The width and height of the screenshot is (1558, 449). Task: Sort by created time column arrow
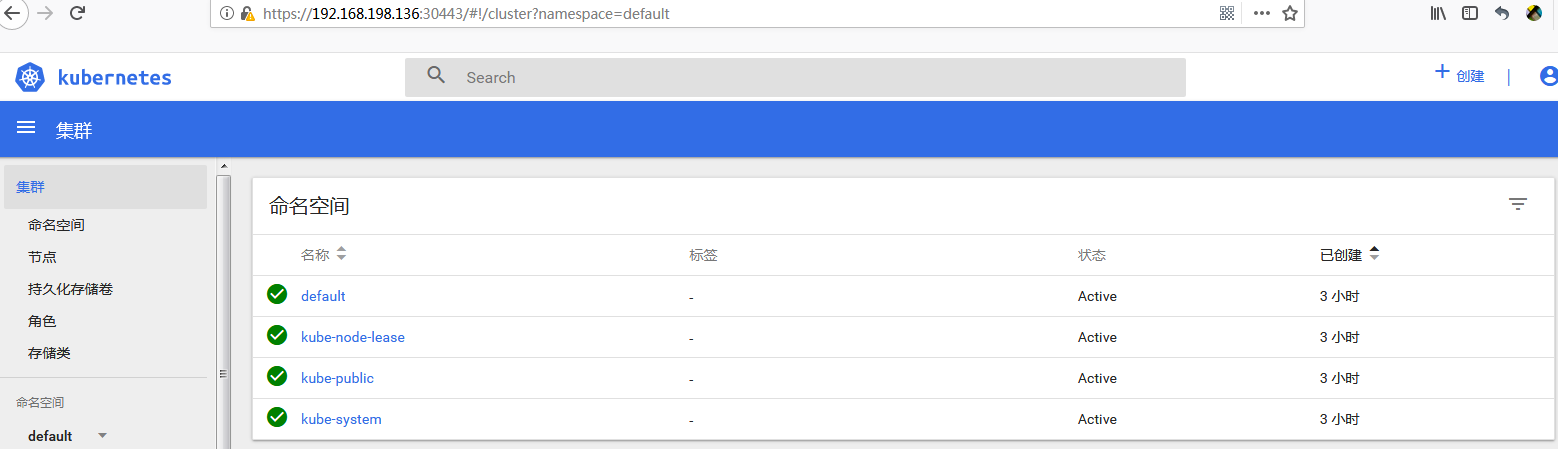pos(1374,255)
